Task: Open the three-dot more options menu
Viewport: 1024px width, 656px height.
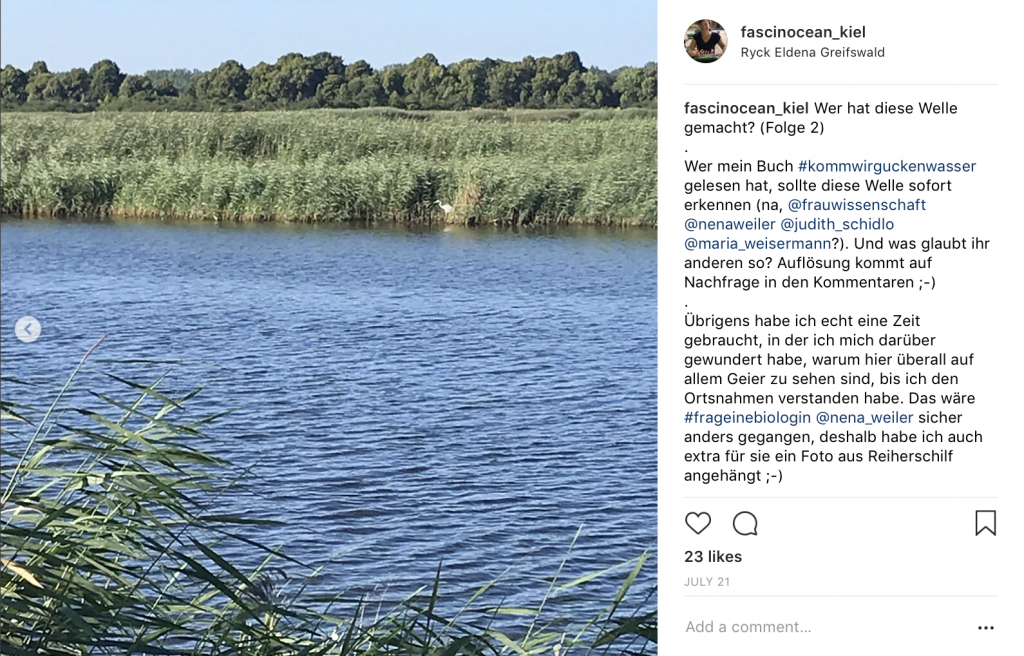Action: pyautogui.click(x=985, y=628)
